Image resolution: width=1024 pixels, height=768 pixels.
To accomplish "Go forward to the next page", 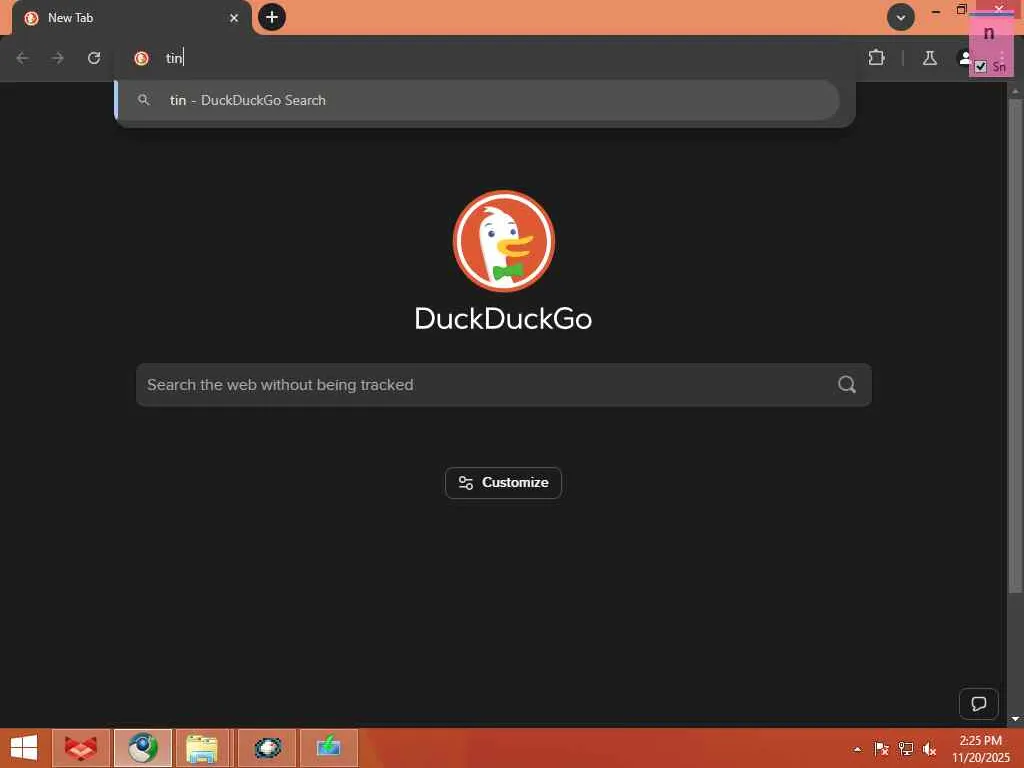I will [58, 58].
